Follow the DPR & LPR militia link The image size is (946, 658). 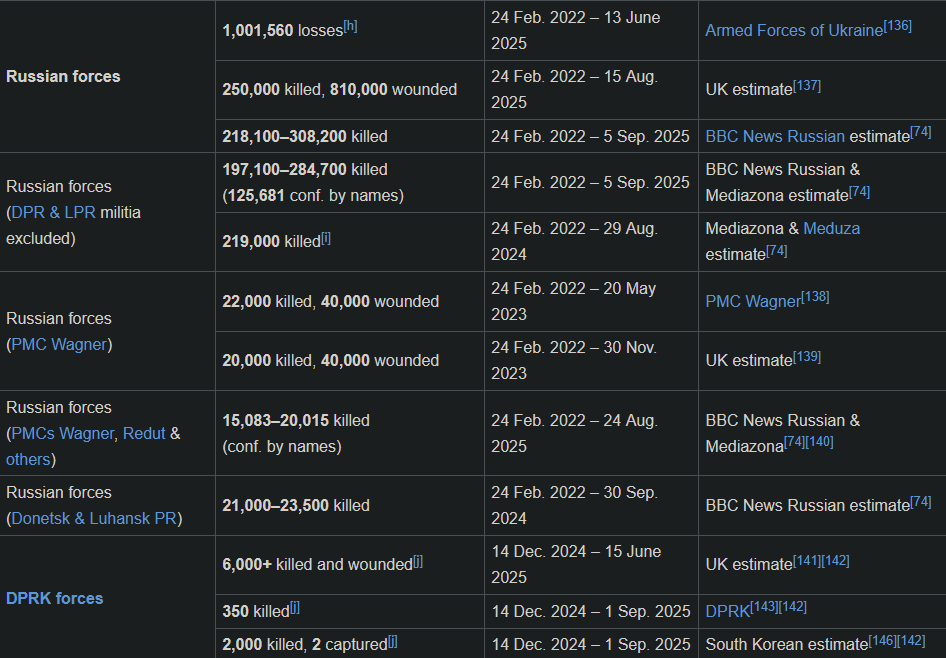click(x=53, y=212)
